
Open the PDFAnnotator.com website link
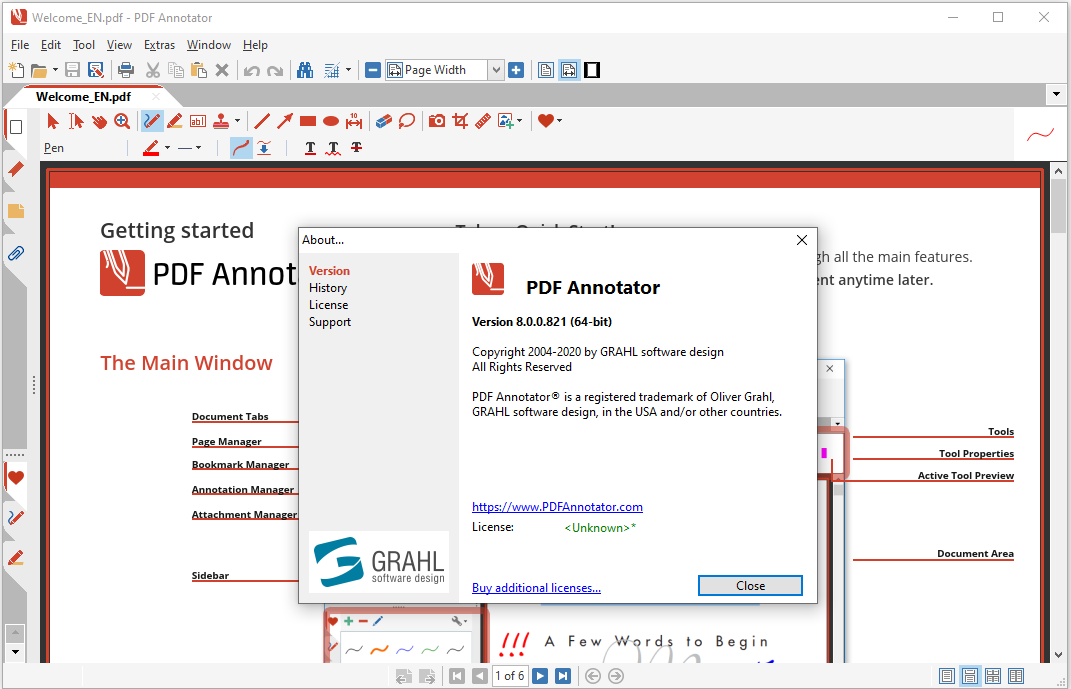[557, 507]
